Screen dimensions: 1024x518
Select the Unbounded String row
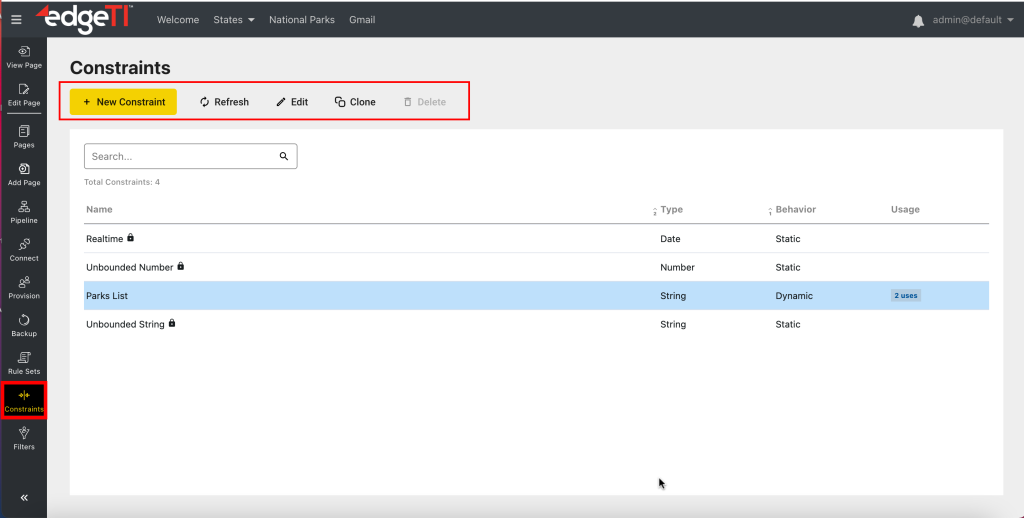536,324
